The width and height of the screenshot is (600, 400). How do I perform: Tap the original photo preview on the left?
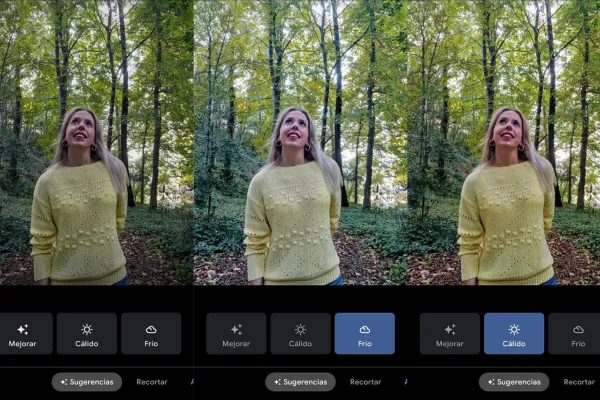tap(96, 142)
